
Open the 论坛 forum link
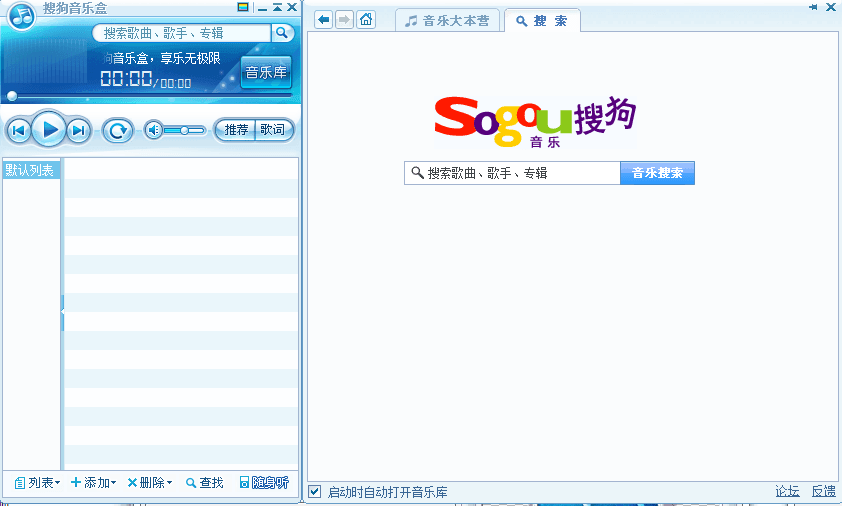coord(787,492)
